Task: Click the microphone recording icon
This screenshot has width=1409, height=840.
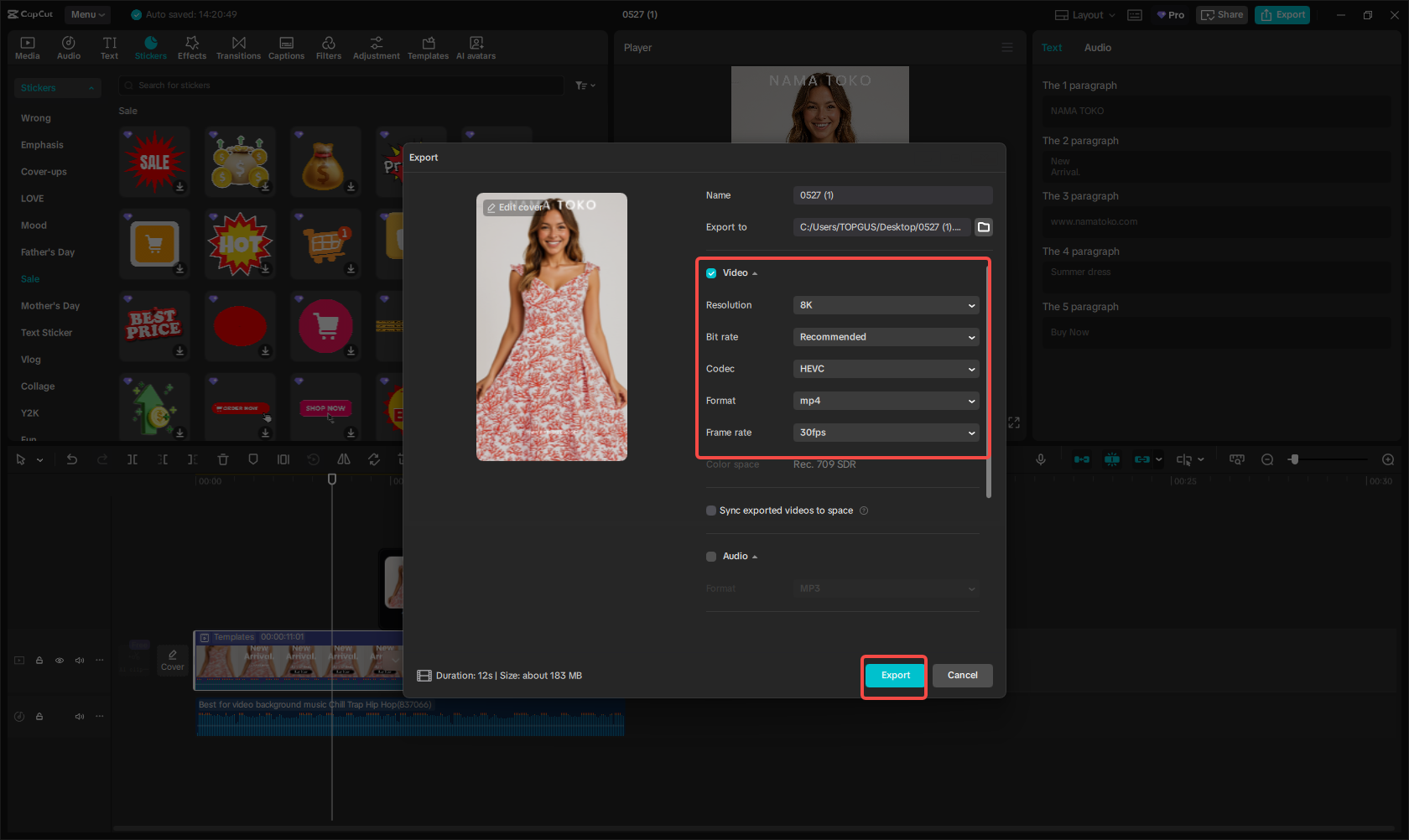Action: [x=1041, y=459]
